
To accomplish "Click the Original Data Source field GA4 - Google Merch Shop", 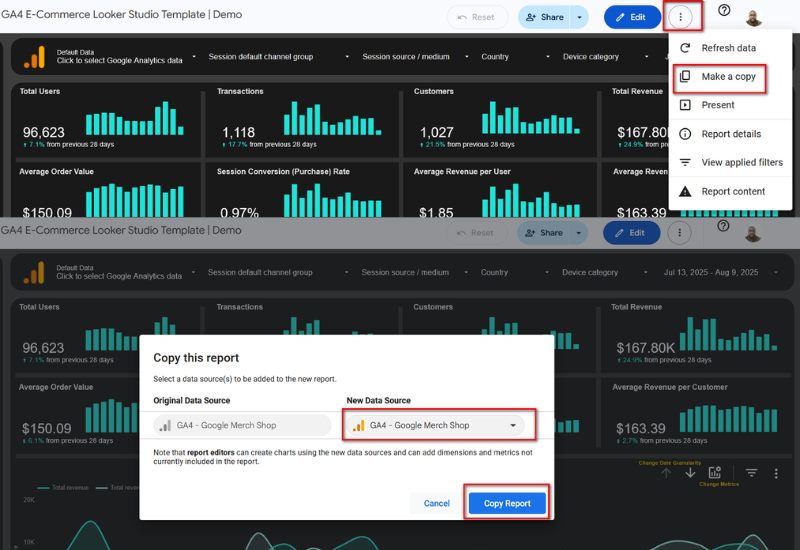I will pos(242,426).
